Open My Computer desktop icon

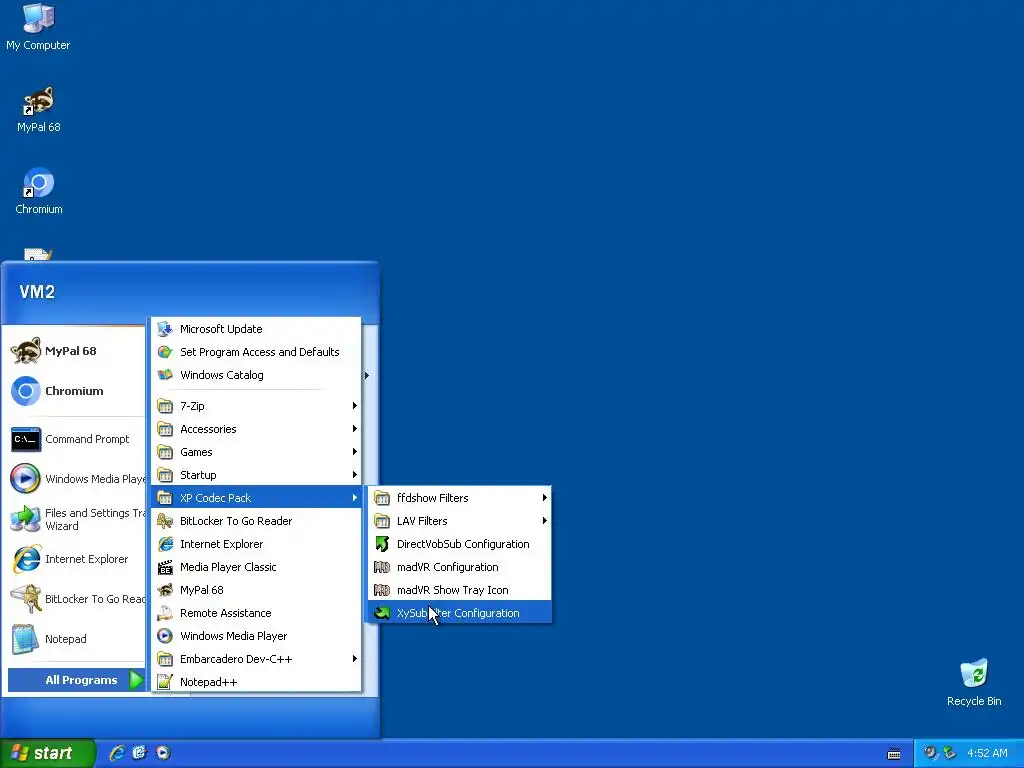[38, 28]
